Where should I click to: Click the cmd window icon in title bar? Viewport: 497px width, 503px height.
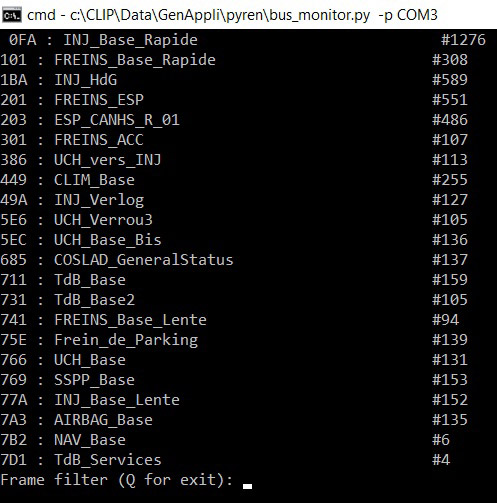11,15
